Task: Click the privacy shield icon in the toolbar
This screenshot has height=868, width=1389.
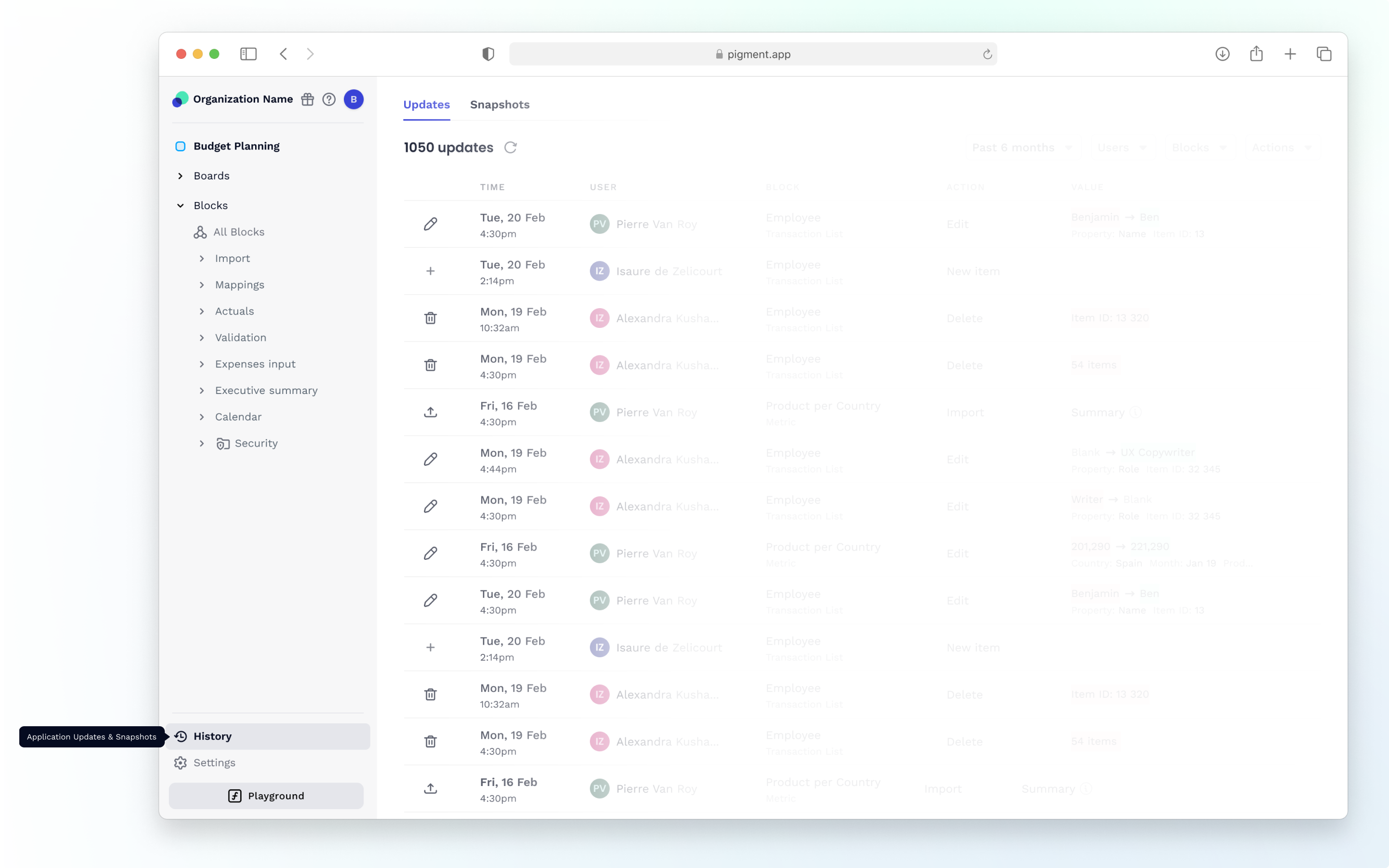Action: (488, 54)
